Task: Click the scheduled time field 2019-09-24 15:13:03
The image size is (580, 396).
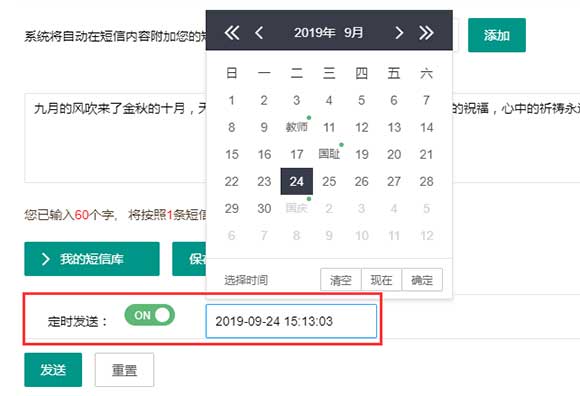Action: (x=291, y=321)
